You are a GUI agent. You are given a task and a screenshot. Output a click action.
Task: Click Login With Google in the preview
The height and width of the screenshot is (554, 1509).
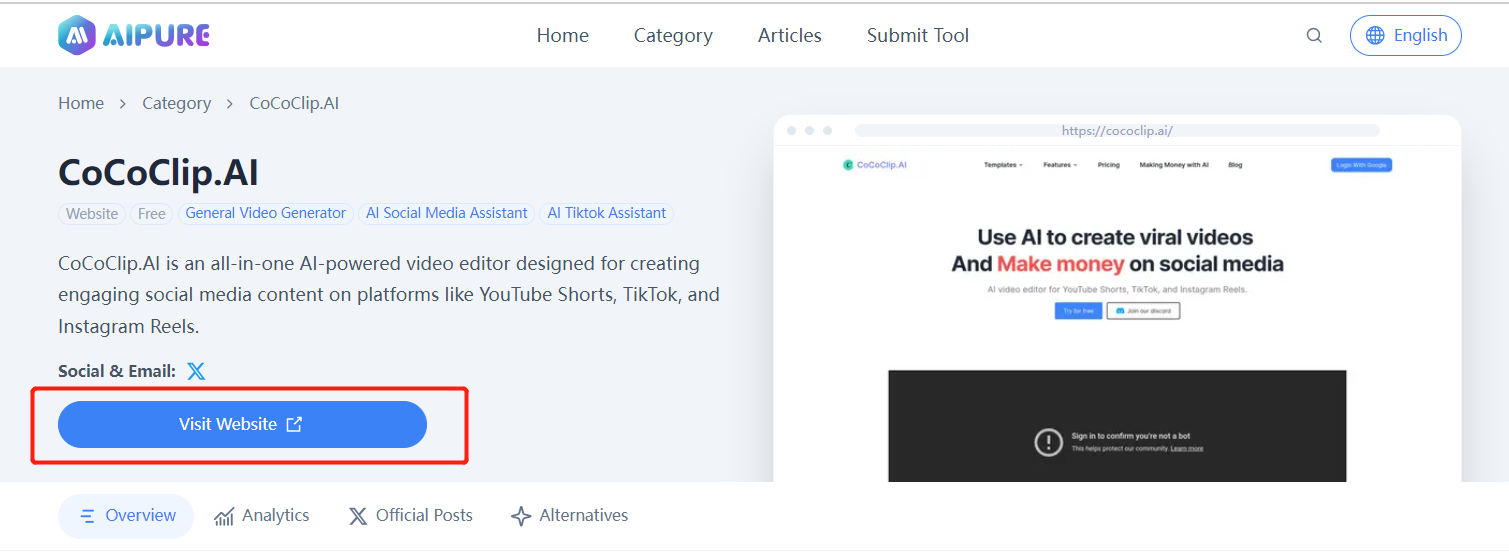click(1361, 165)
